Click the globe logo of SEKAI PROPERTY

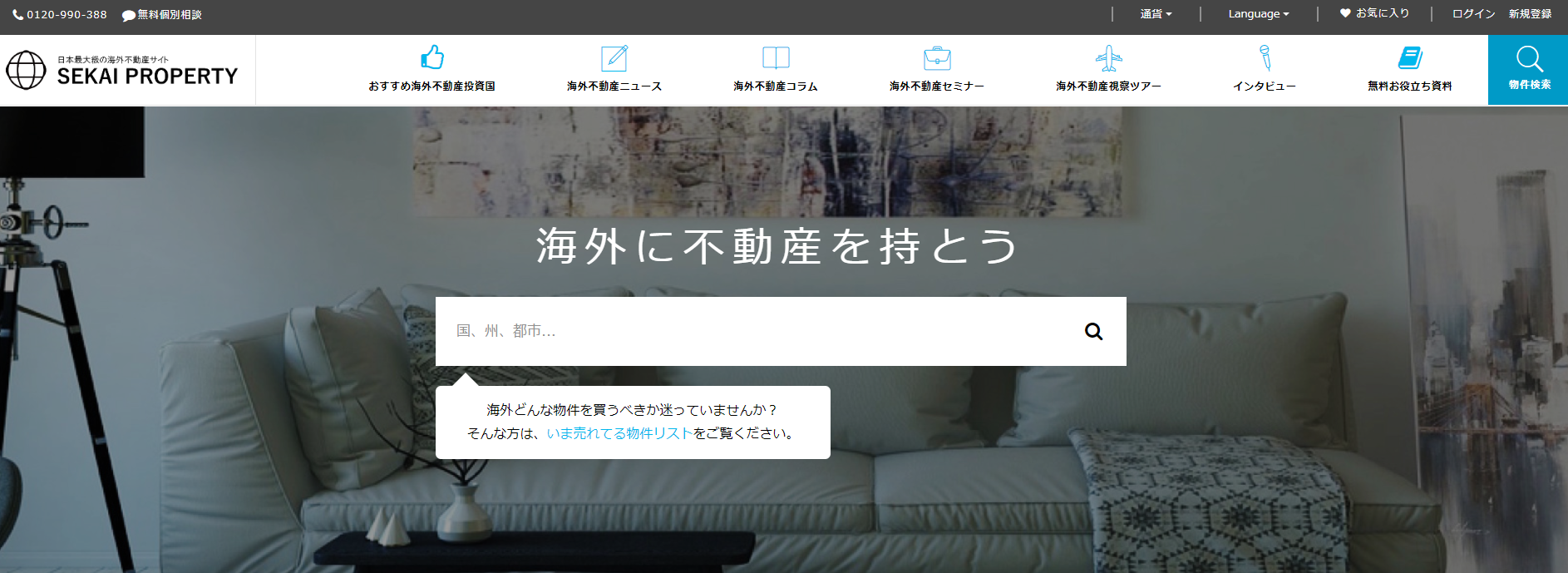pyautogui.click(x=26, y=70)
